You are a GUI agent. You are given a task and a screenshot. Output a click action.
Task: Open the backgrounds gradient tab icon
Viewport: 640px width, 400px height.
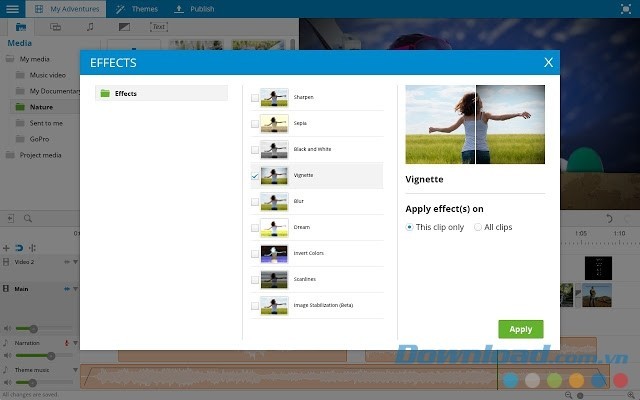click(x=124, y=27)
